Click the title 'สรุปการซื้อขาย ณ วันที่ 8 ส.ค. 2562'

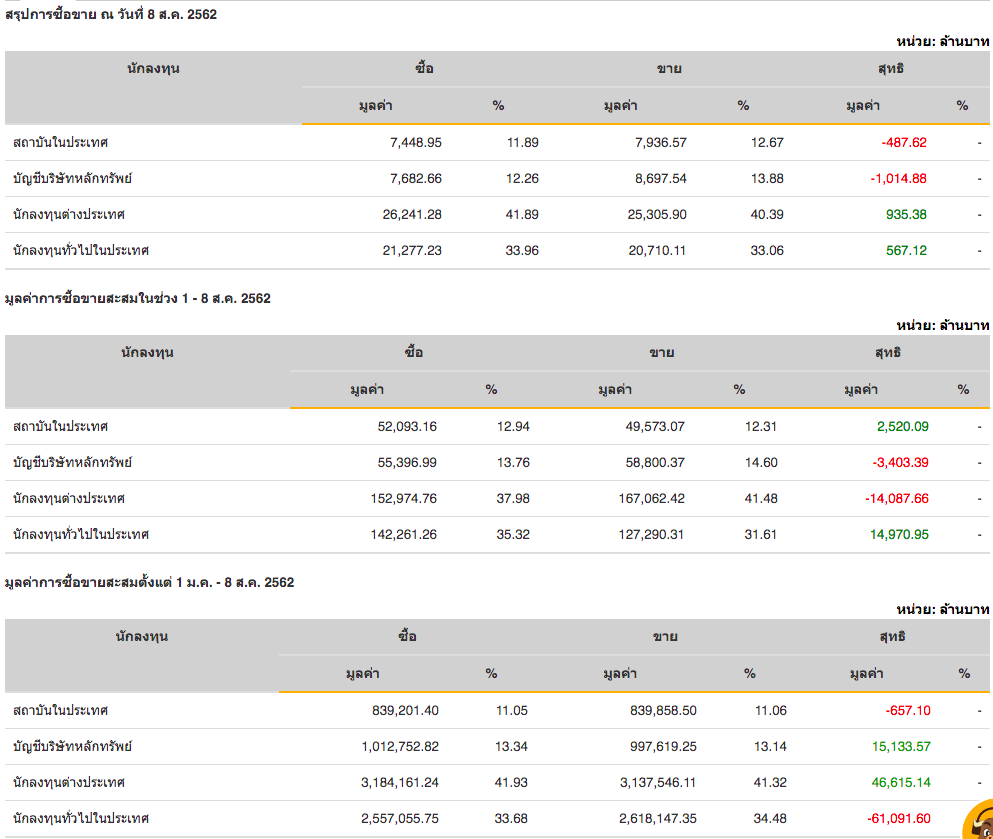tap(110, 14)
